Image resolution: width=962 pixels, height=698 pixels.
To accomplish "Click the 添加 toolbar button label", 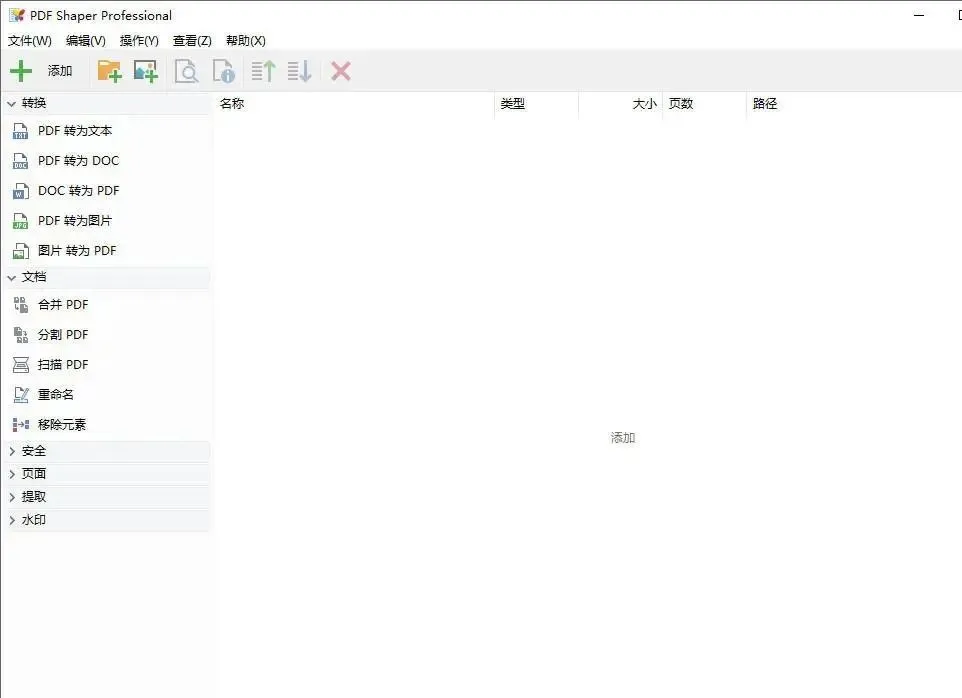I will click(x=60, y=71).
